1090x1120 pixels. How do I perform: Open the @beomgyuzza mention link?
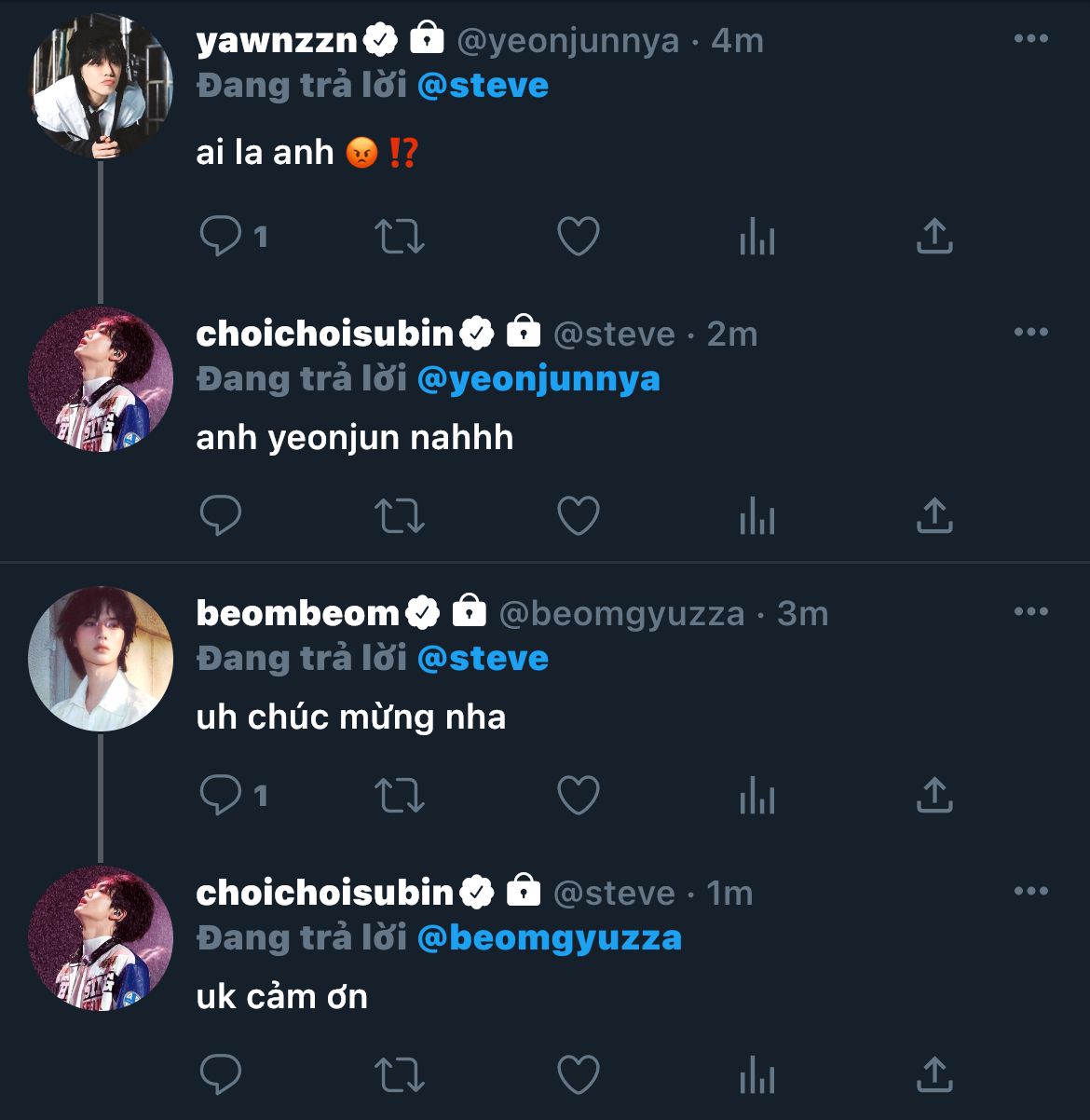(x=549, y=938)
